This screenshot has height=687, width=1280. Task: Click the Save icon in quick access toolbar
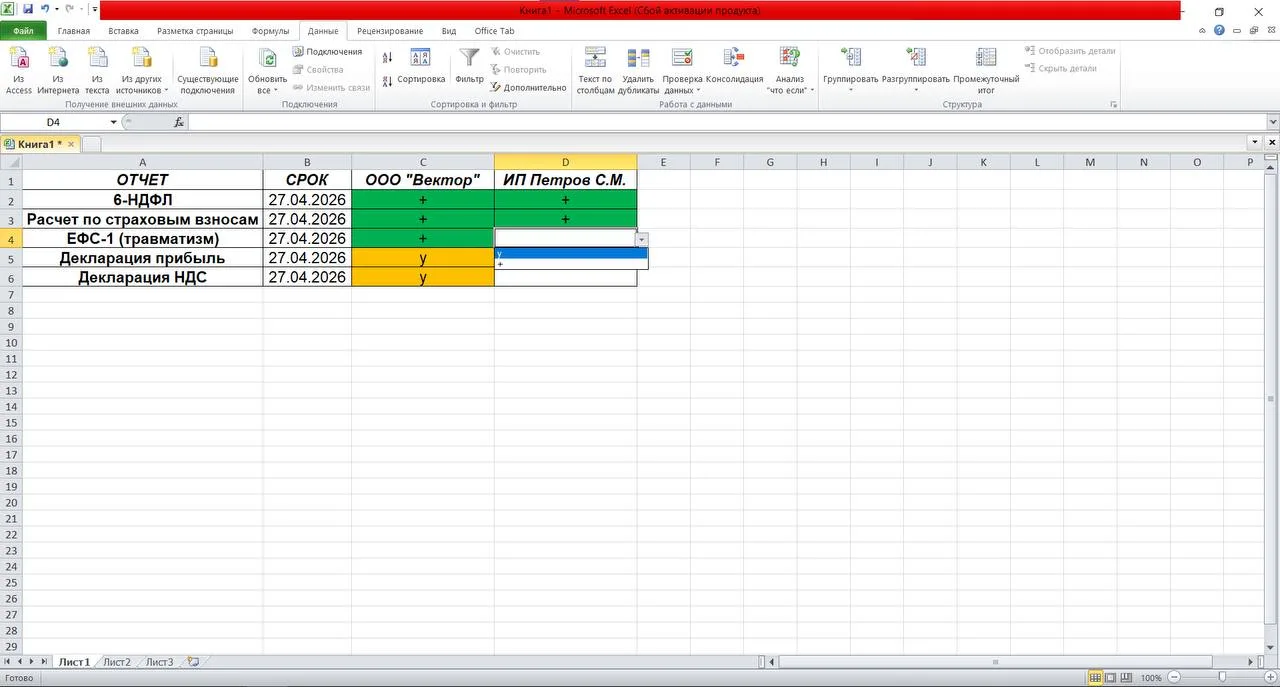(28, 9)
